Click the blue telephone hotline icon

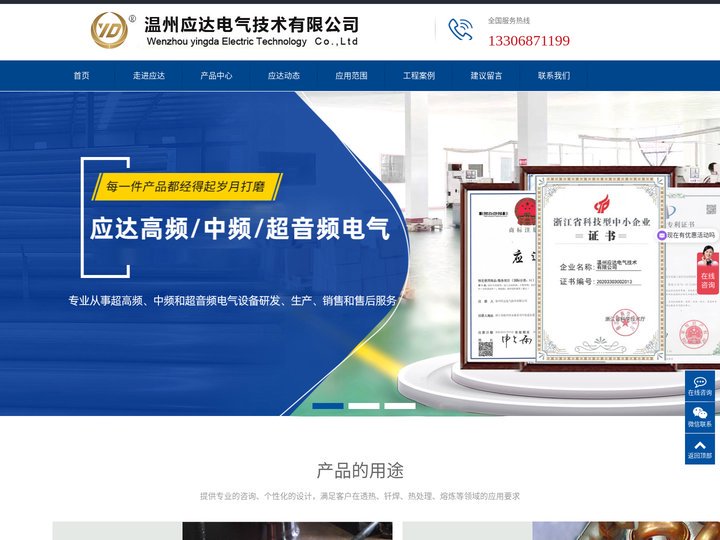tap(460, 30)
